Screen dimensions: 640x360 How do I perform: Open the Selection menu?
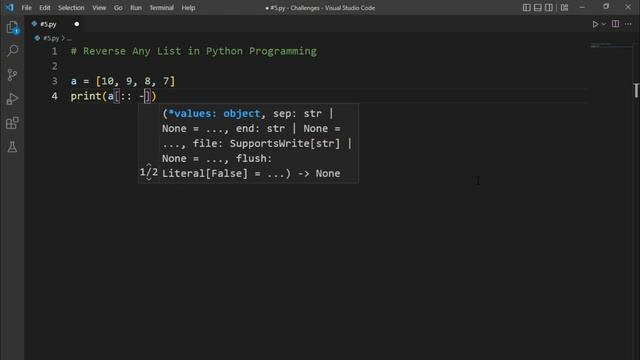(x=71, y=8)
